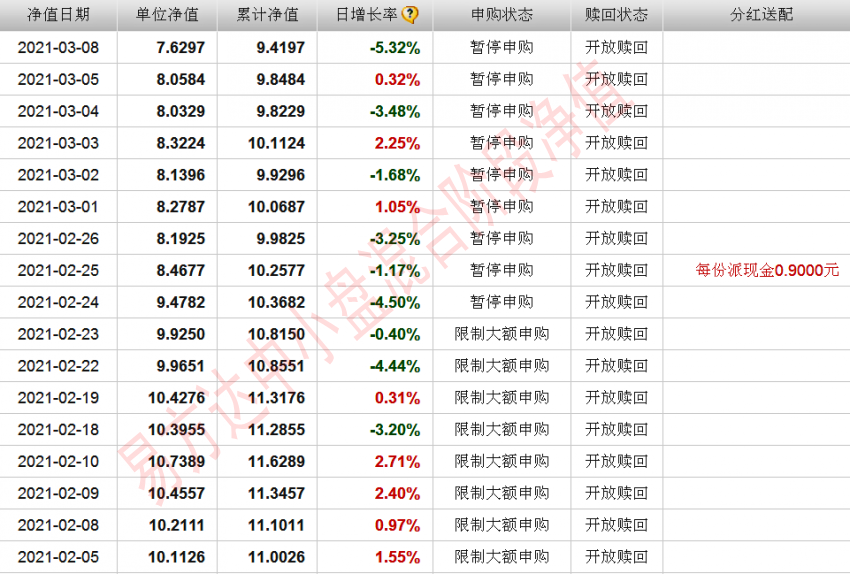Click unit net value 10.4276
The height and width of the screenshot is (574, 850).
177,398
